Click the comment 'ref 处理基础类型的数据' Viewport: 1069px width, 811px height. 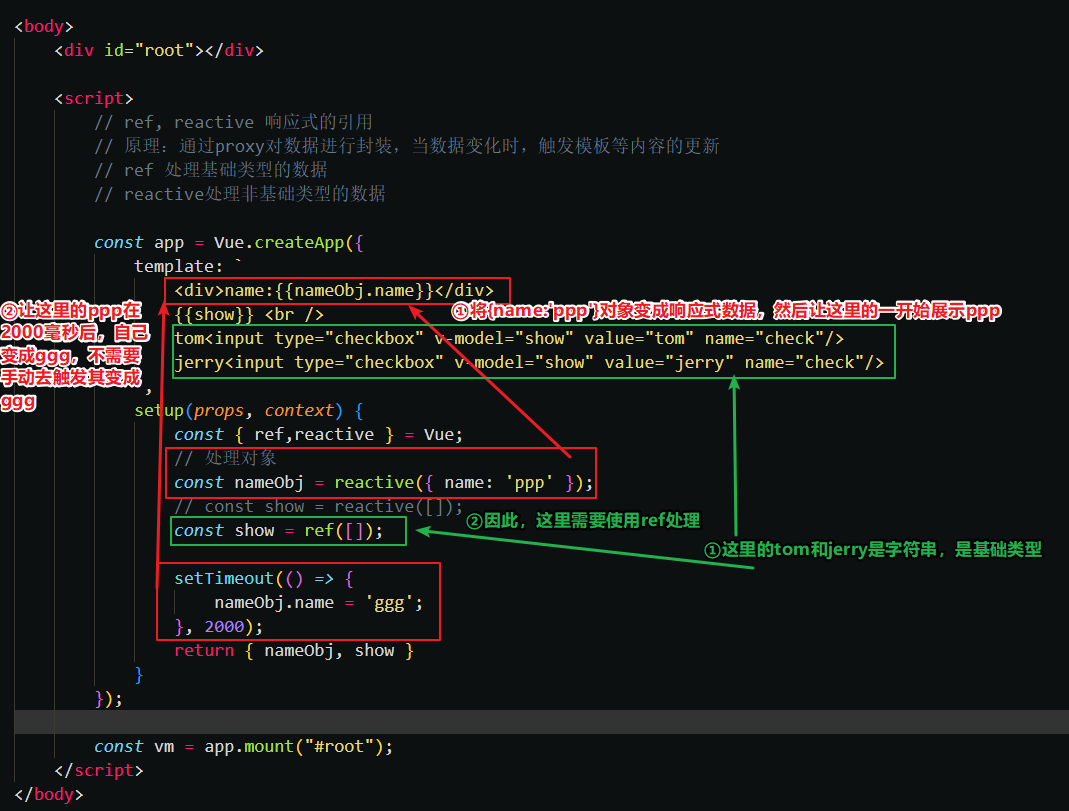point(211,170)
